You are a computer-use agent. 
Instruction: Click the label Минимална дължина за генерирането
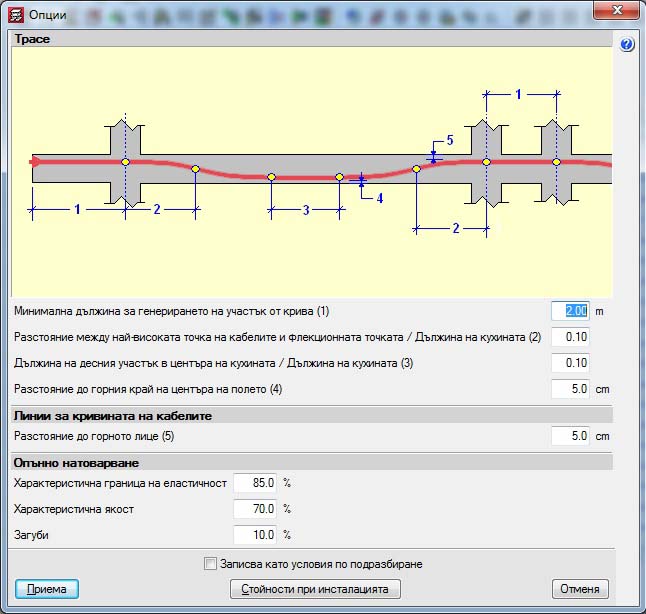point(171,311)
